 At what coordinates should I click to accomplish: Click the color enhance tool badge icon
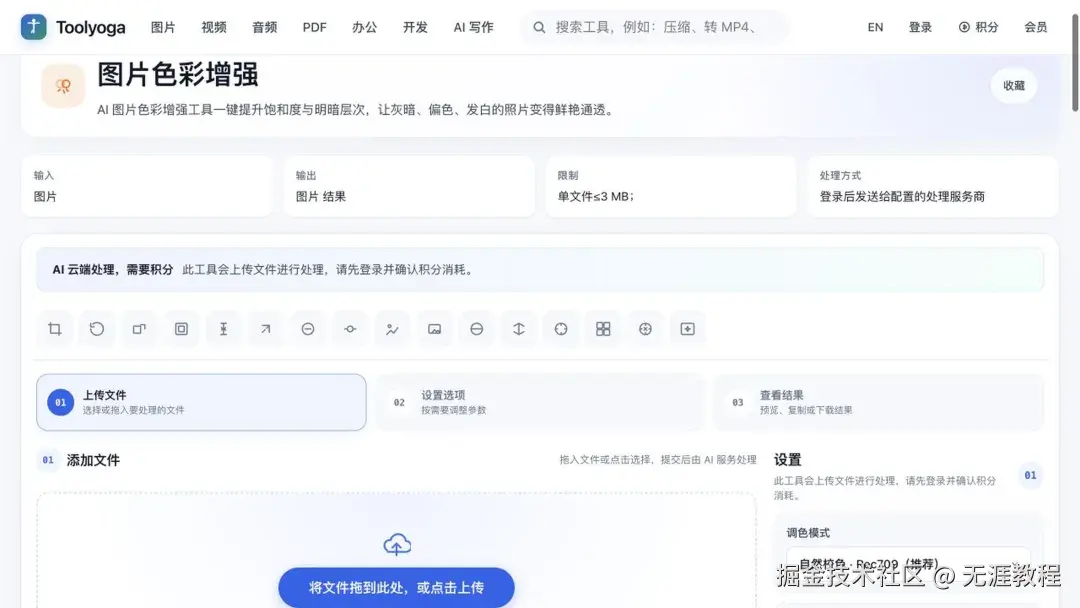pyautogui.click(x=63, y=85)
